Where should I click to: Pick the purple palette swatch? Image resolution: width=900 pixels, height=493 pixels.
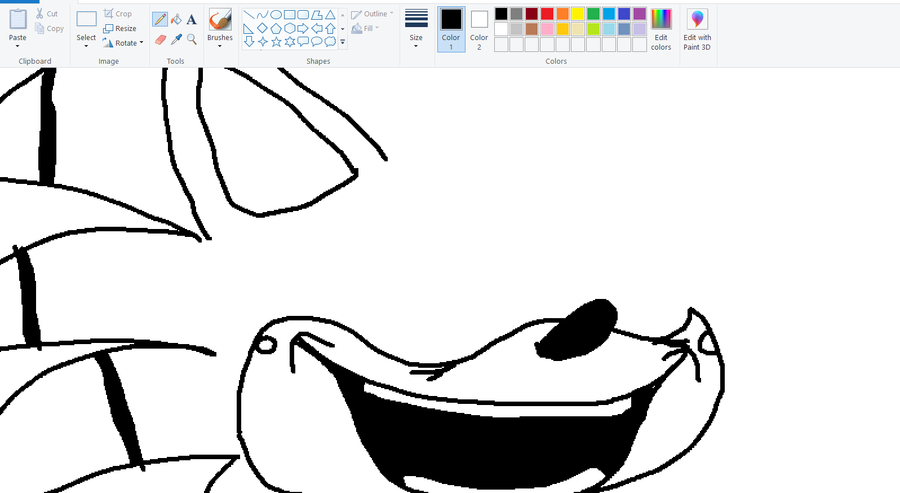pos(639,13)
